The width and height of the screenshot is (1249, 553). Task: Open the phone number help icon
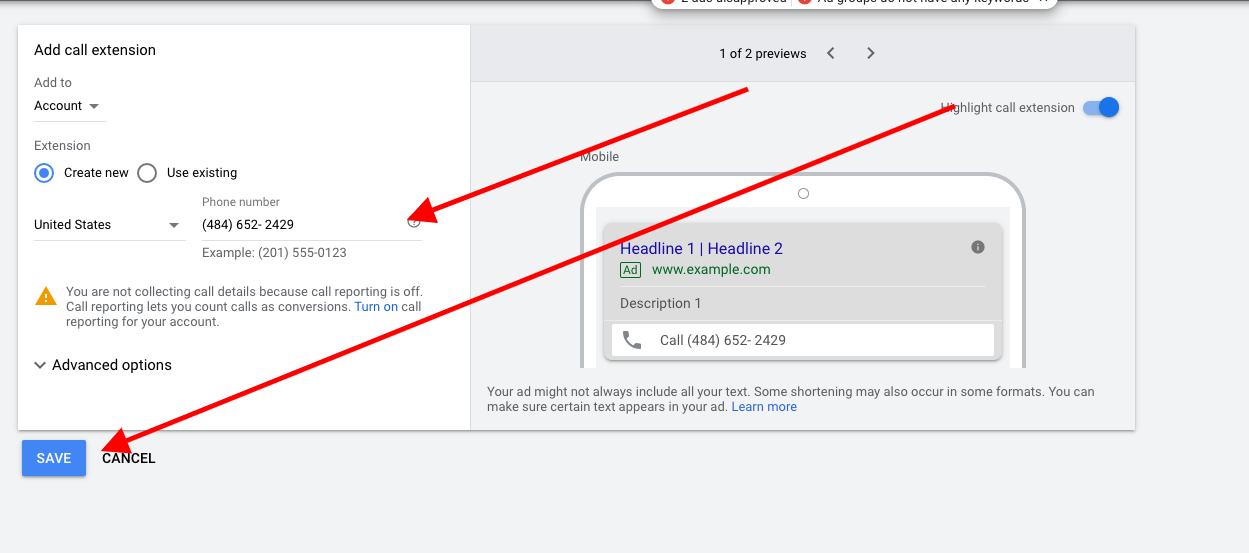click(x=414, y=222)
